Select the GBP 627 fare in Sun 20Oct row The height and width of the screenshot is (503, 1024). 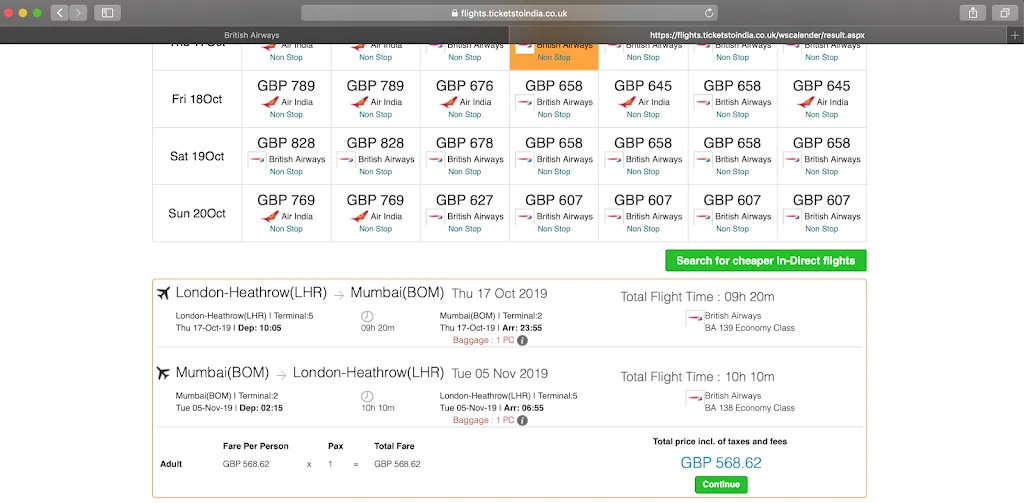coord(464,200)
